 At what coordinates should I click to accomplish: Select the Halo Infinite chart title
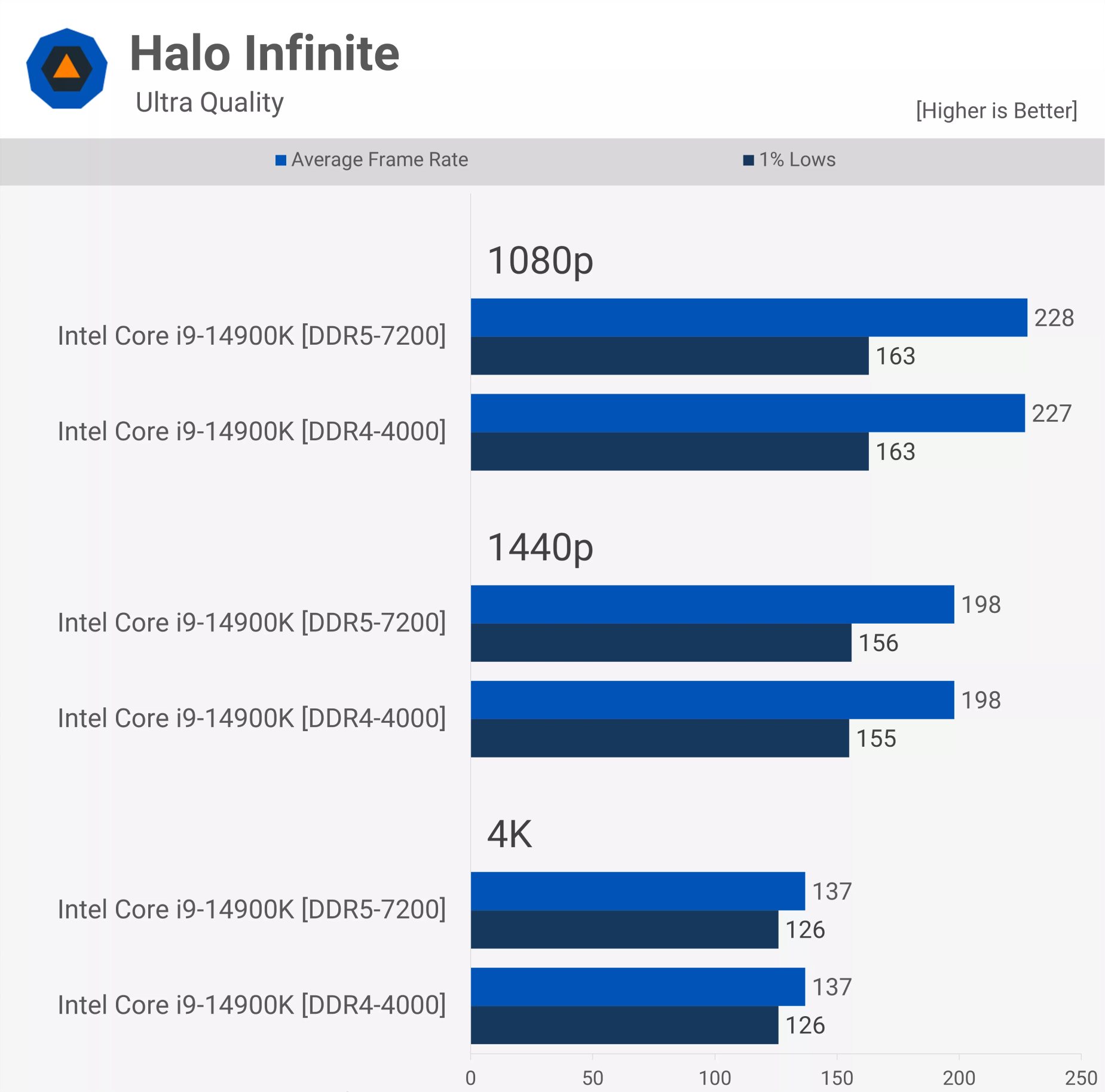[264, 54]
